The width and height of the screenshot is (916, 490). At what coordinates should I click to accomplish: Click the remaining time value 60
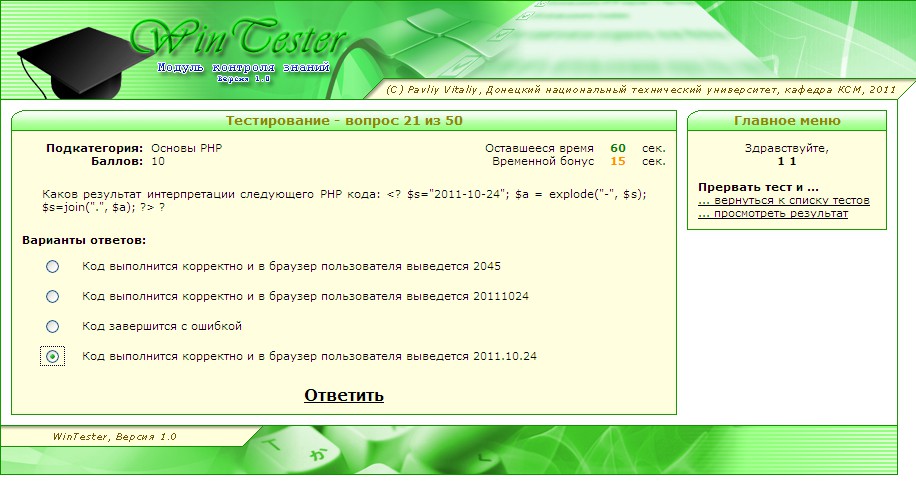click(x=617, y=148)
